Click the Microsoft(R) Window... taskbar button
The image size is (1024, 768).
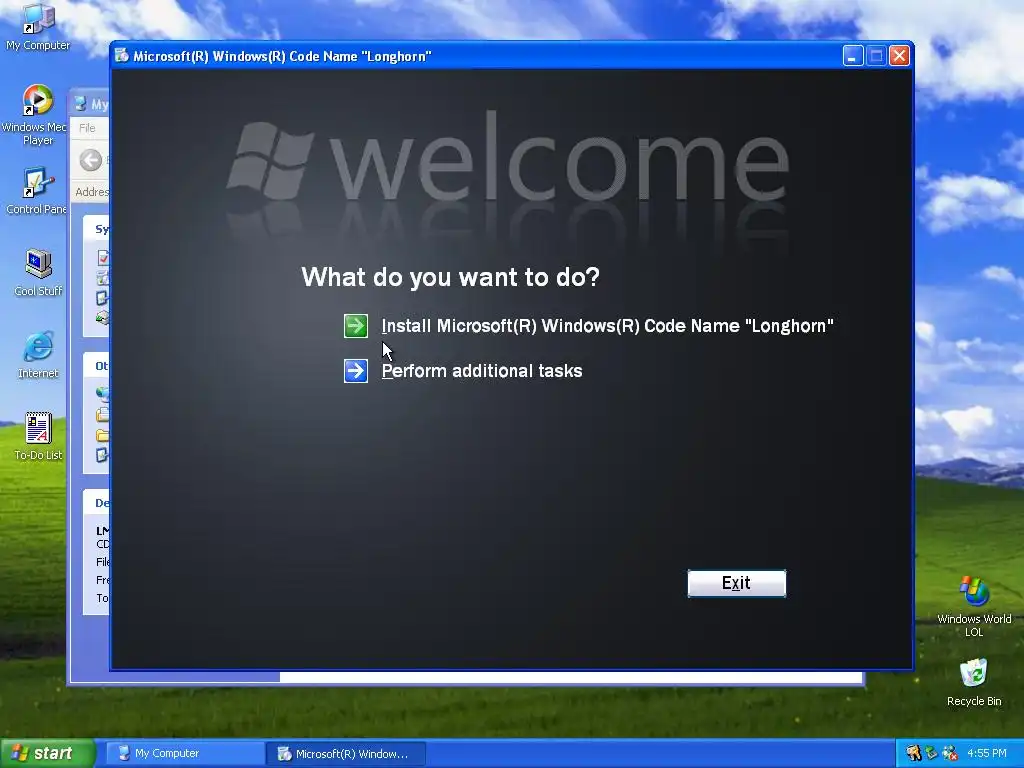(x=346, y=754)
